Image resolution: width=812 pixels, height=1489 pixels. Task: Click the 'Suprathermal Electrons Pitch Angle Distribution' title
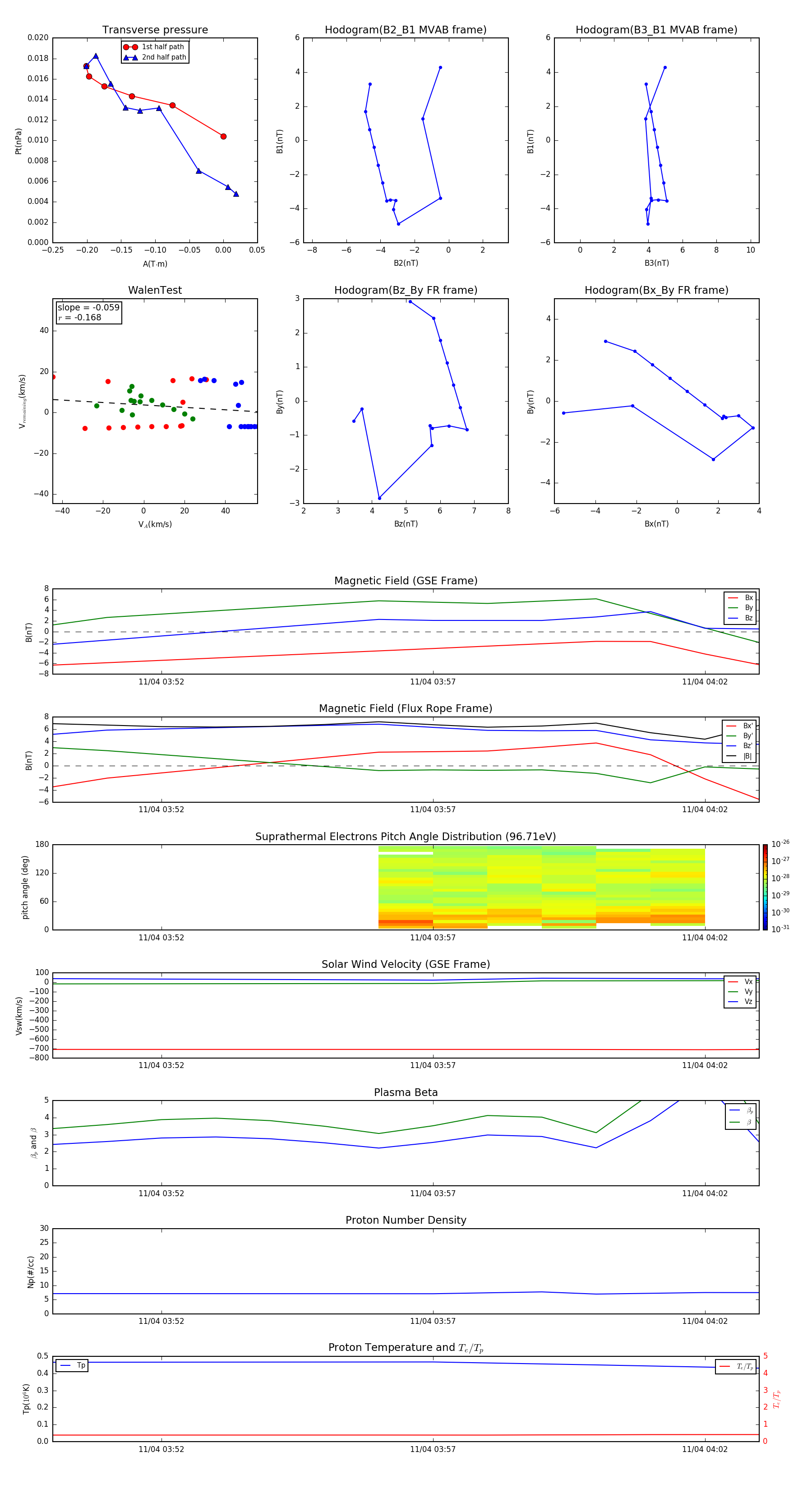point(405,837)
